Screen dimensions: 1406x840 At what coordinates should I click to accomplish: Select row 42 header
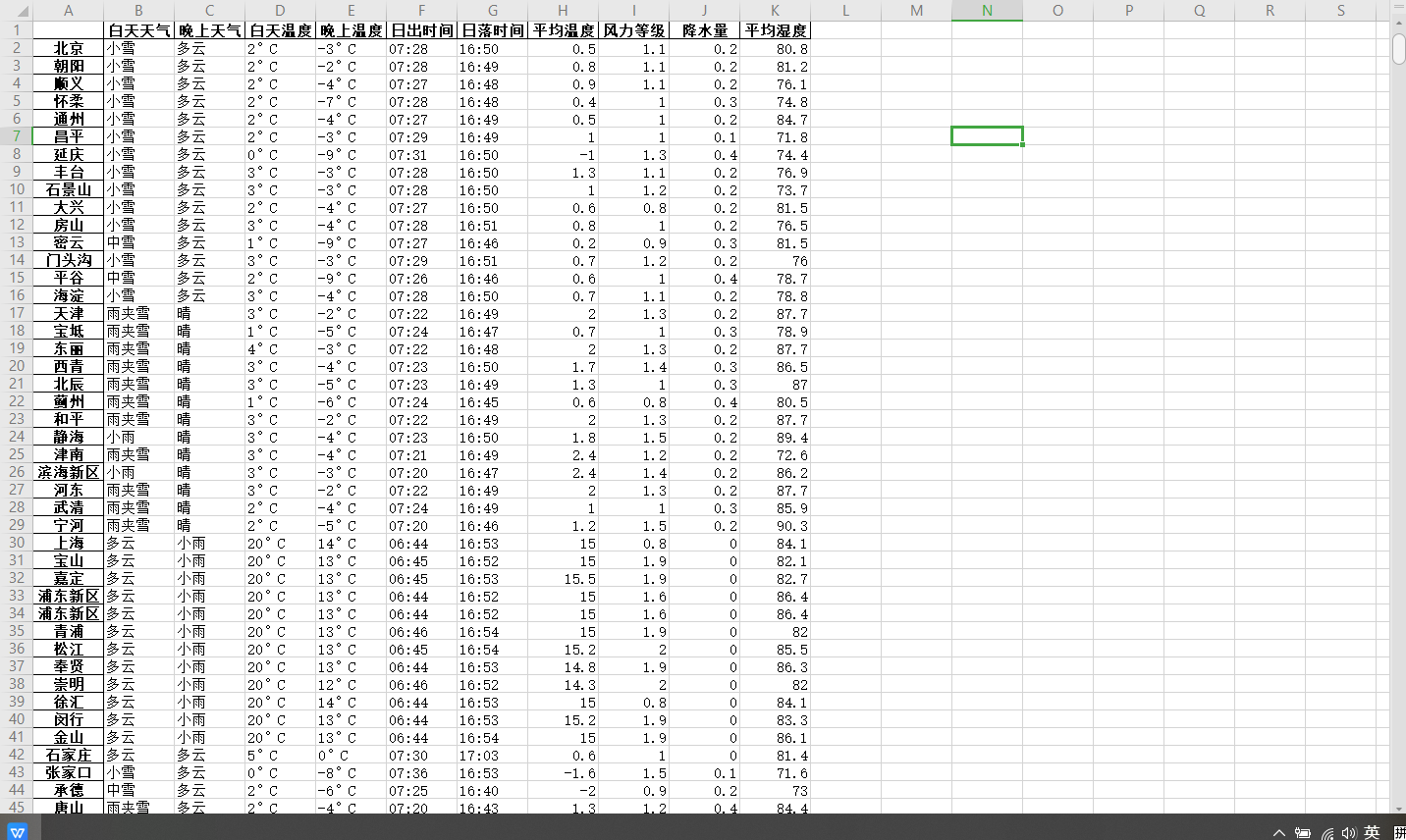coord(16,755)
